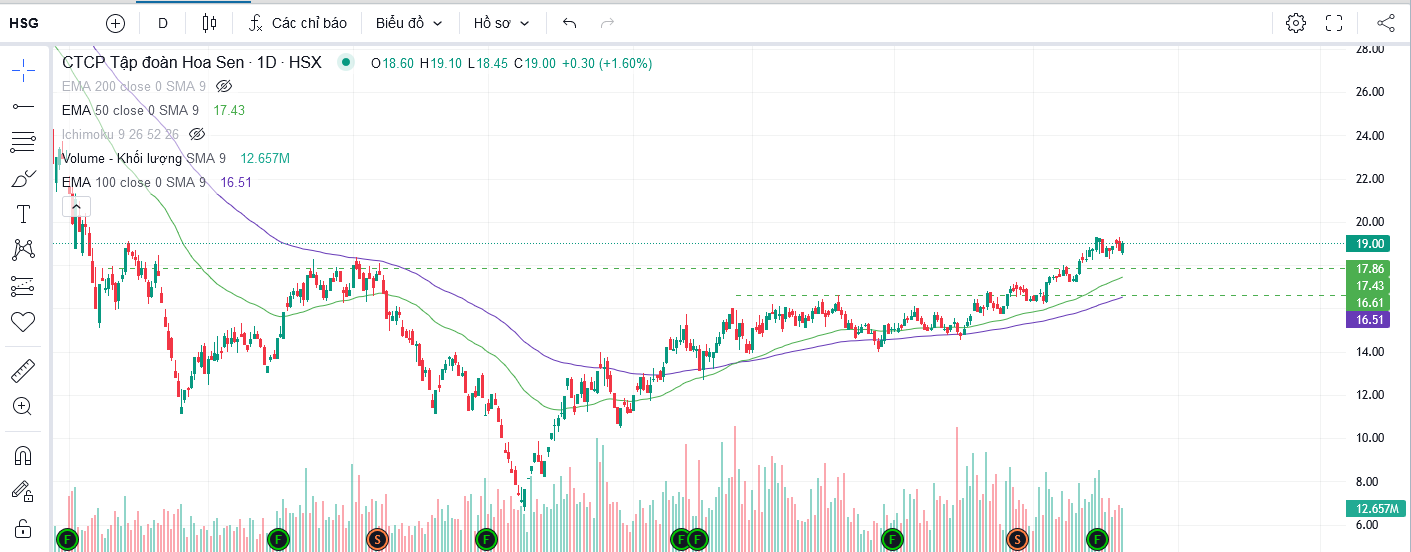Image resolution: width=1411 pixels, height=552 pixels.
Task: Change the D time interval
Action: [163, 22]
